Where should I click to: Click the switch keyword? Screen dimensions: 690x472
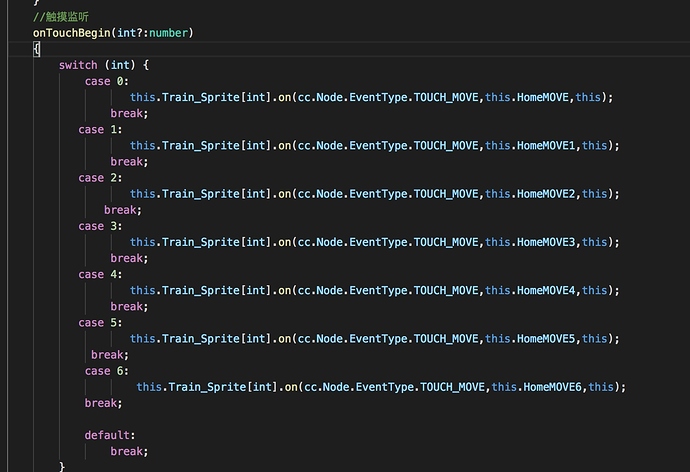click(x=78, y=65)
